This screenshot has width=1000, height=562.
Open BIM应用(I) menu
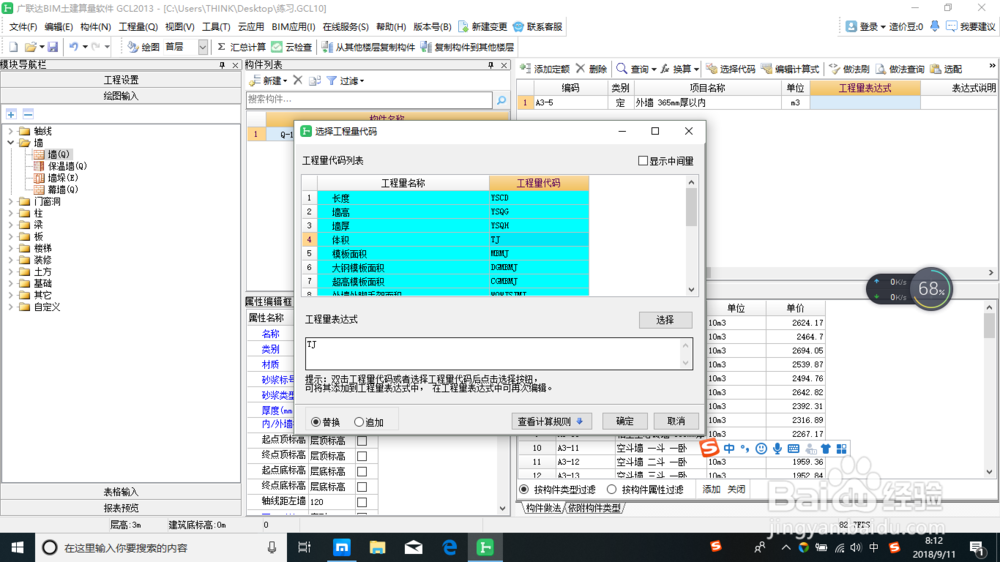point(293,27)
